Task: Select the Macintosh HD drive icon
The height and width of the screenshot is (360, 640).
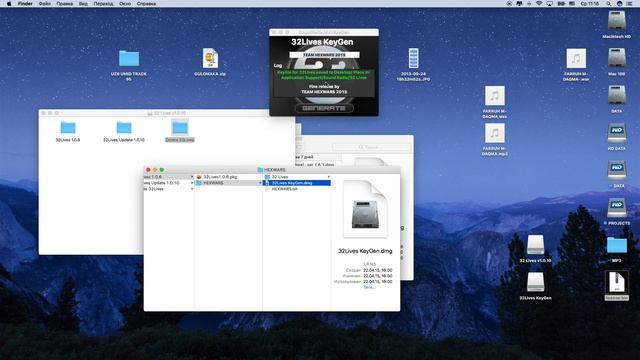Action: 616,20
